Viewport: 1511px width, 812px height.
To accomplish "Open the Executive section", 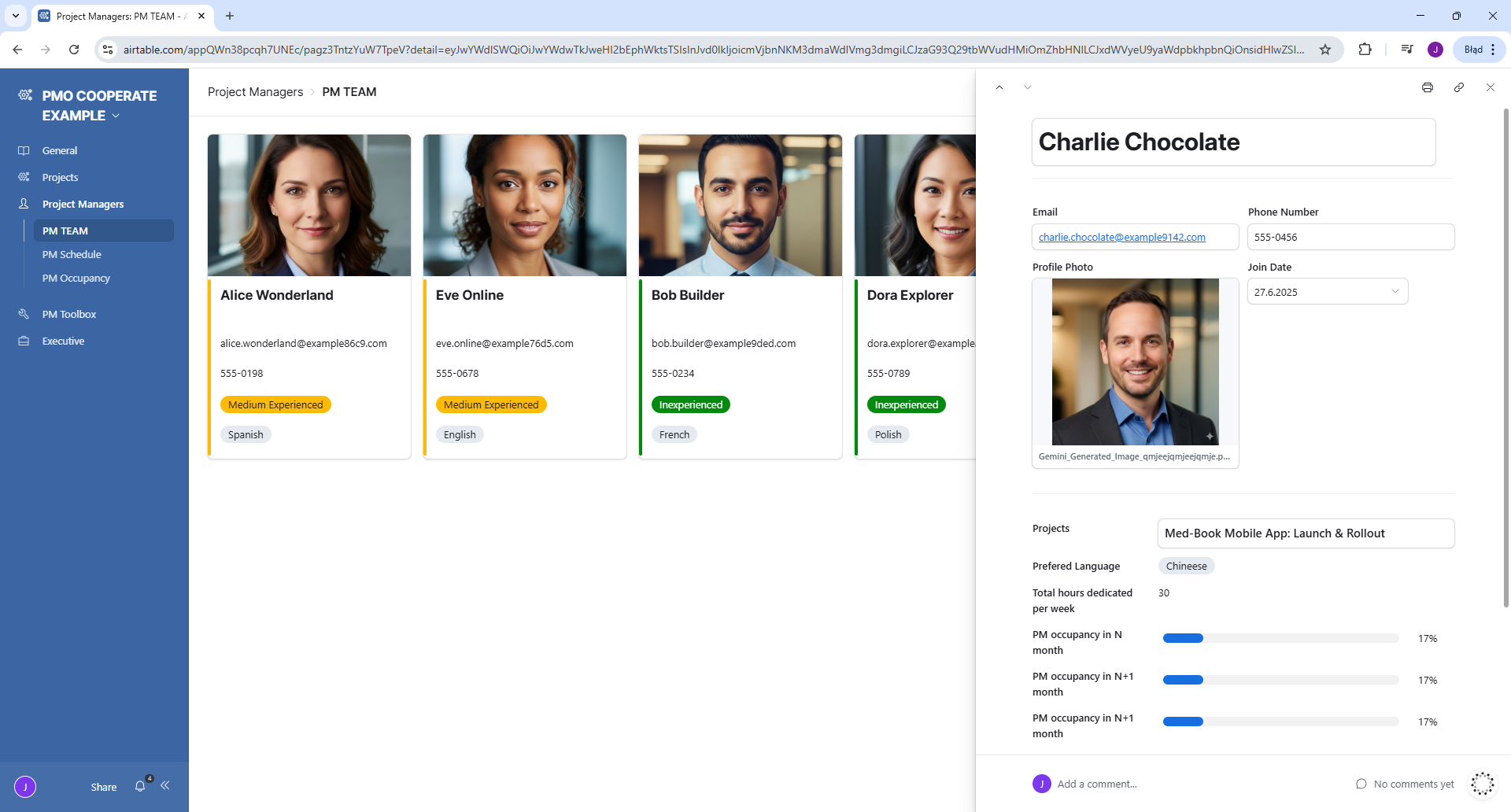I will (63, 341).
